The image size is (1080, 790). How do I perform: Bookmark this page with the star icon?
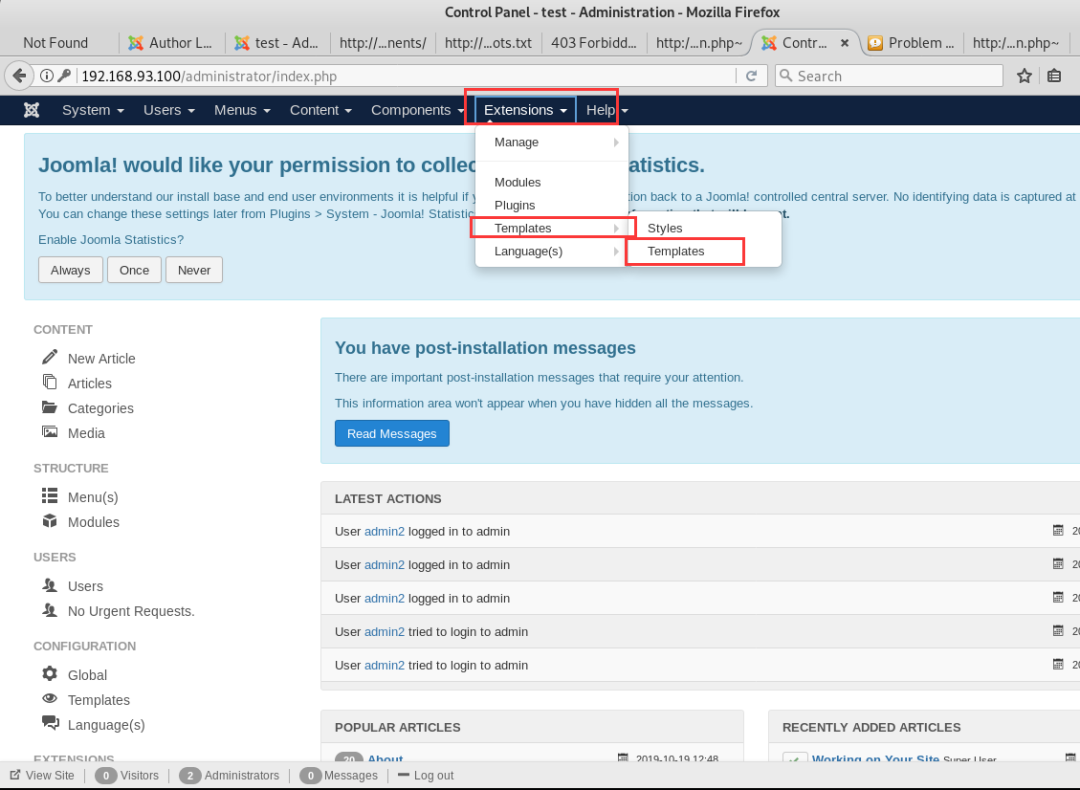pos(1024,76)
